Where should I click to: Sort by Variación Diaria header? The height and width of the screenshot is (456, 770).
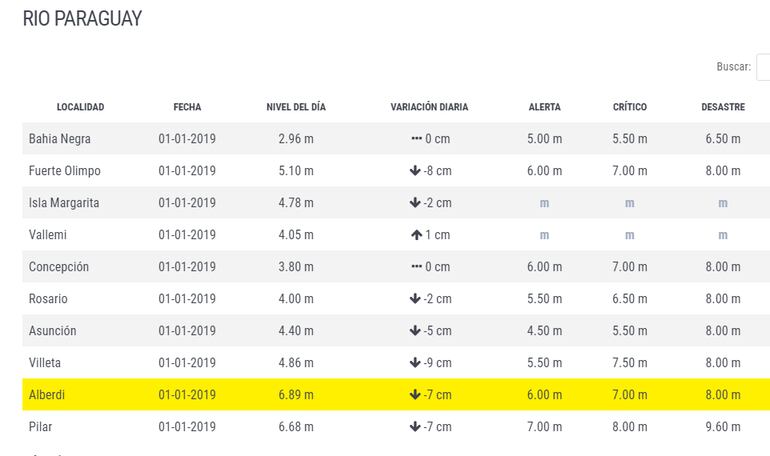pos(429,107)
